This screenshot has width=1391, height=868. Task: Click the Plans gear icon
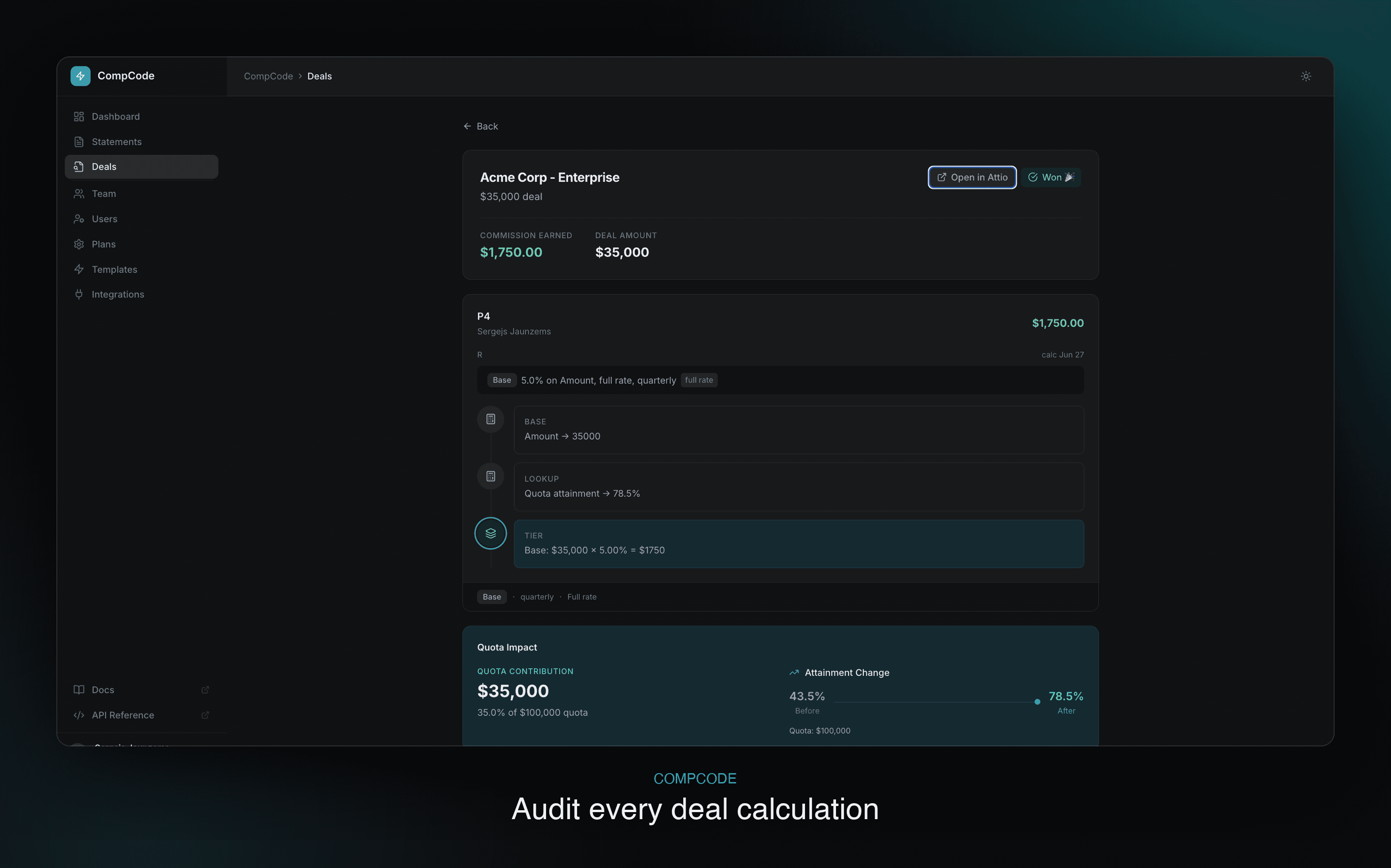78,245
